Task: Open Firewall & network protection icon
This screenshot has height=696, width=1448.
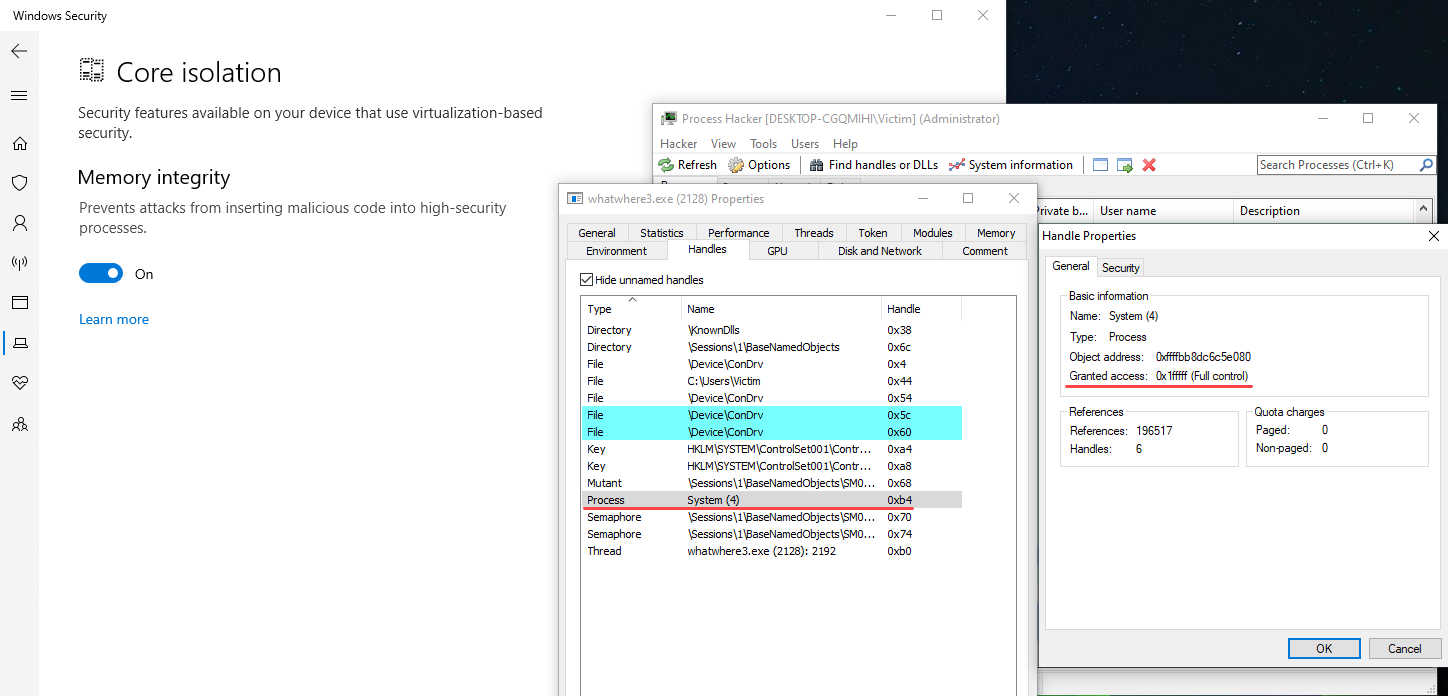Action: click(19, 263)
